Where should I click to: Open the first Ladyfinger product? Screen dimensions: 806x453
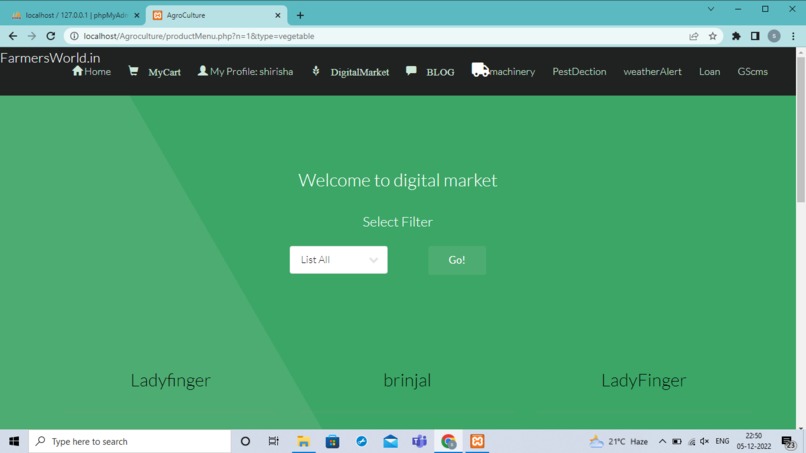pos(171,380)
